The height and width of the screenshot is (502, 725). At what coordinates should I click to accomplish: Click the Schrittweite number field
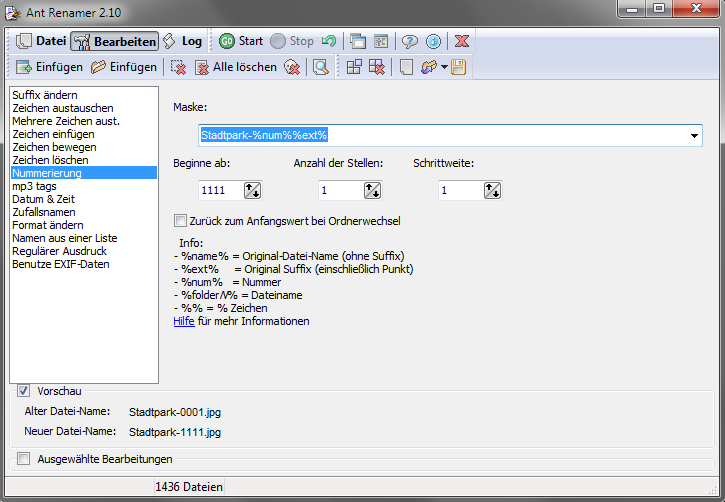461,190
